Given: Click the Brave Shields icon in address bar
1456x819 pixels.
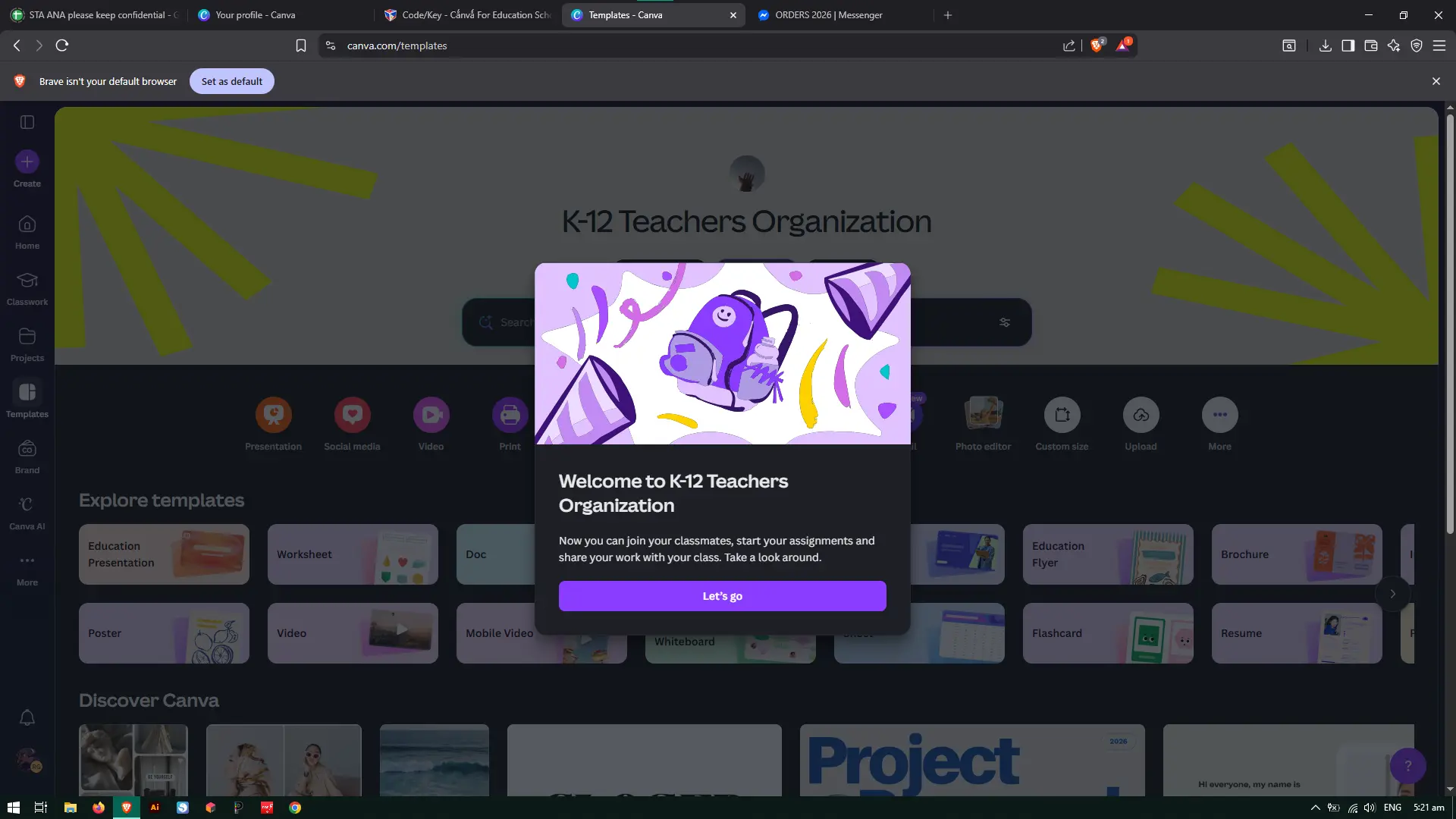Looking at the screenshot, I should click(1097, 45).
